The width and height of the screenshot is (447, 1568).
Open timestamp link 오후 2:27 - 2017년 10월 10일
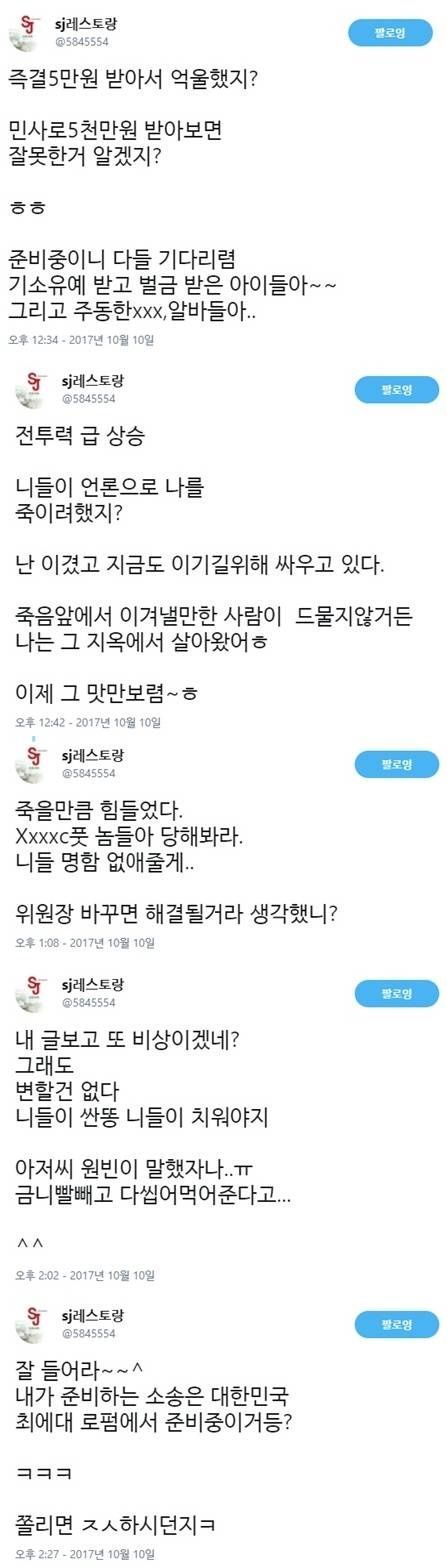point(85,1554)
